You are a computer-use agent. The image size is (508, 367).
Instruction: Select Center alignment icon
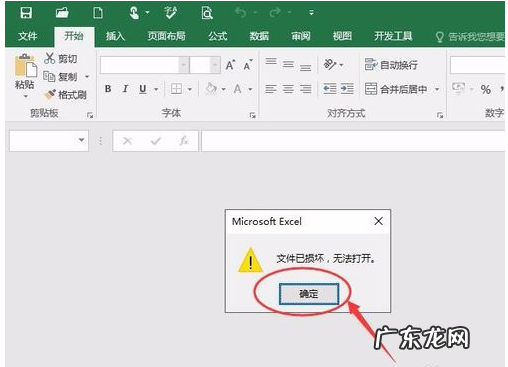[288, 89]
